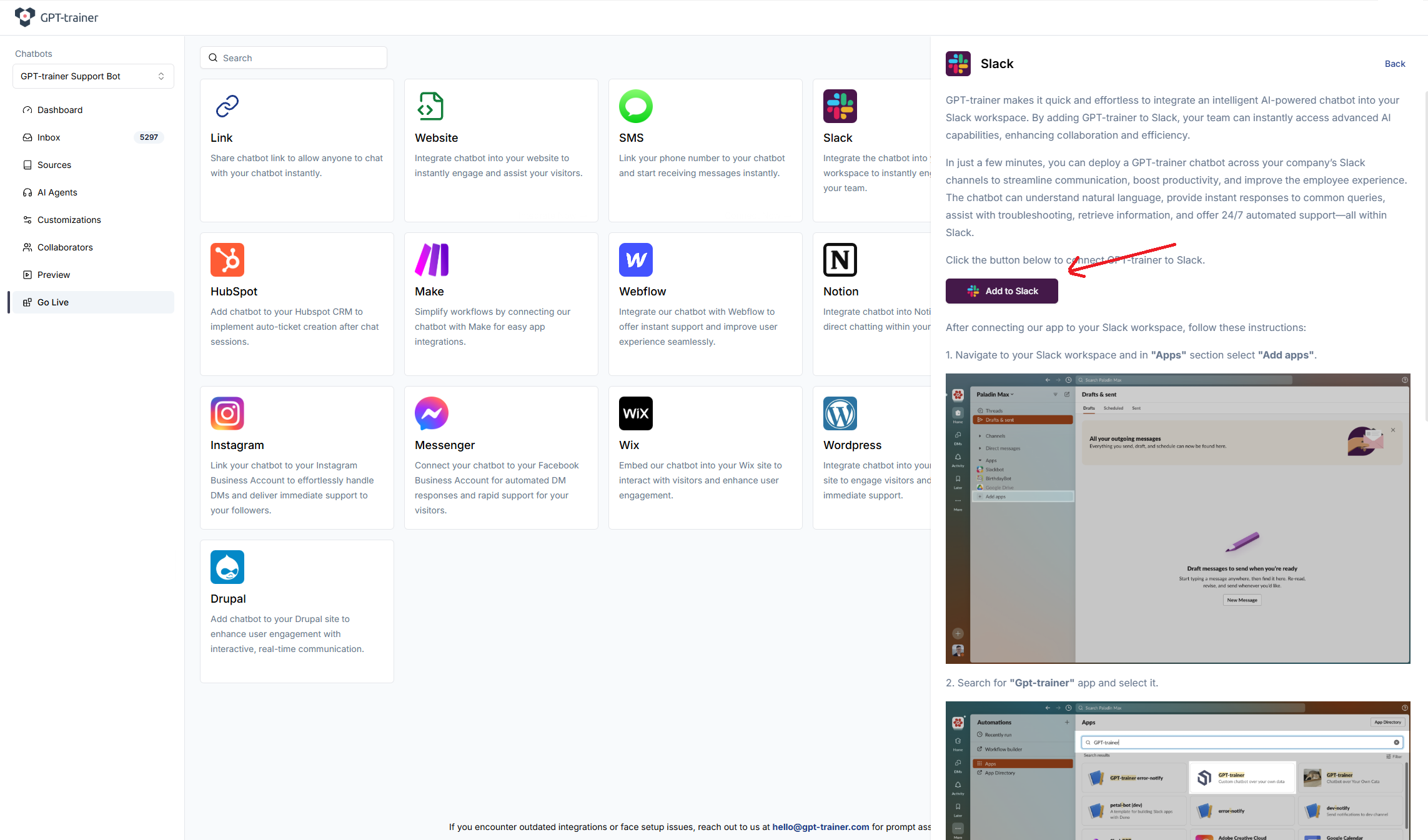Click the GPT-trainer logo in header
1428x840 pixels.
[x=56, y=17]
